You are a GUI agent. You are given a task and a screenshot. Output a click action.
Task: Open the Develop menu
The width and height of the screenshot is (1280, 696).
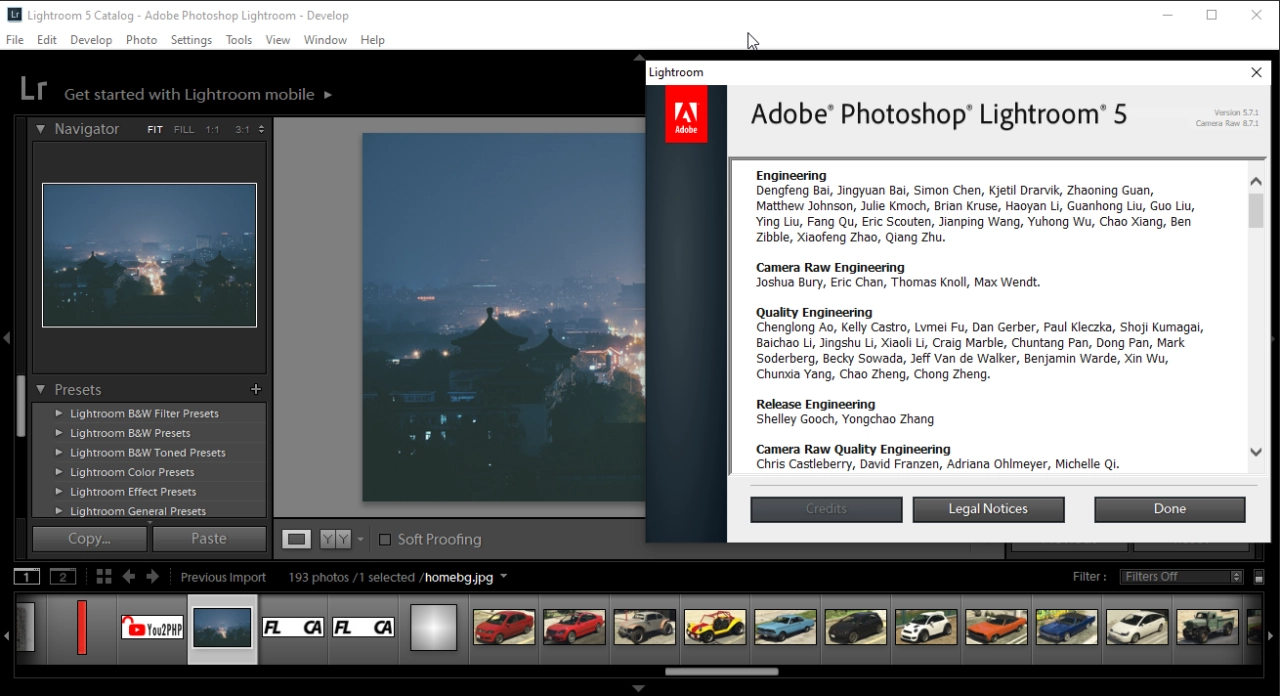(91, 40)
